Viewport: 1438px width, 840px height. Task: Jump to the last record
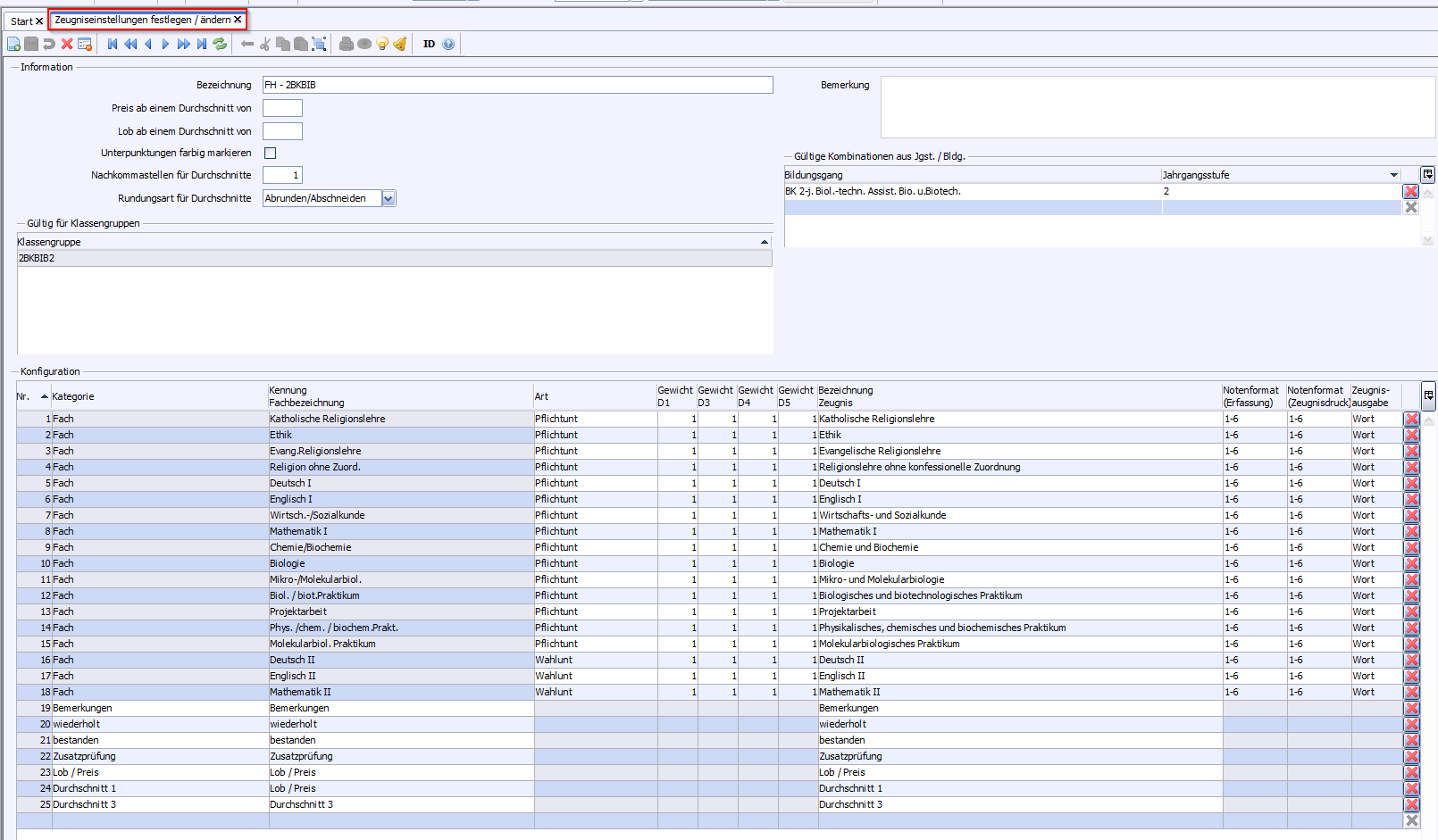(202, 44)
